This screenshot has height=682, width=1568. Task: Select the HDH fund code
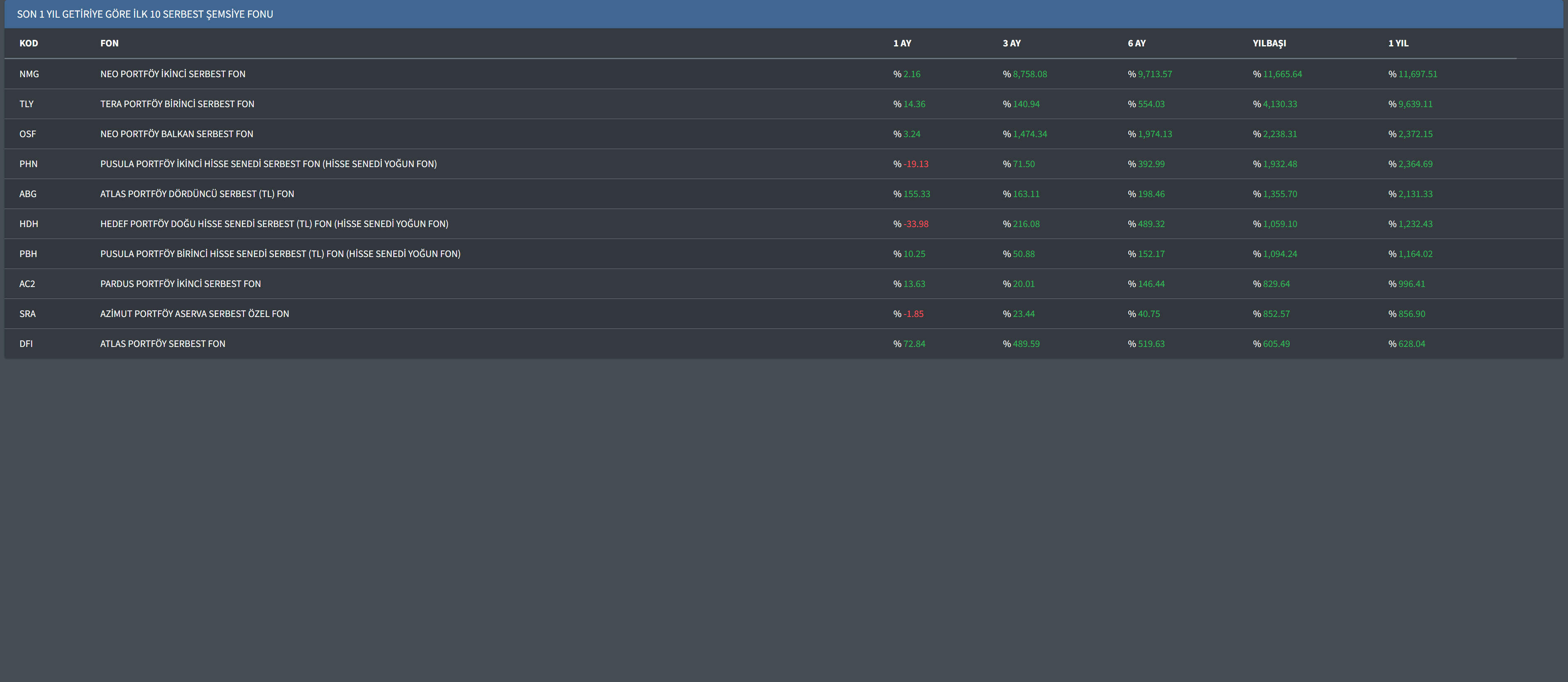pos(29,224)
